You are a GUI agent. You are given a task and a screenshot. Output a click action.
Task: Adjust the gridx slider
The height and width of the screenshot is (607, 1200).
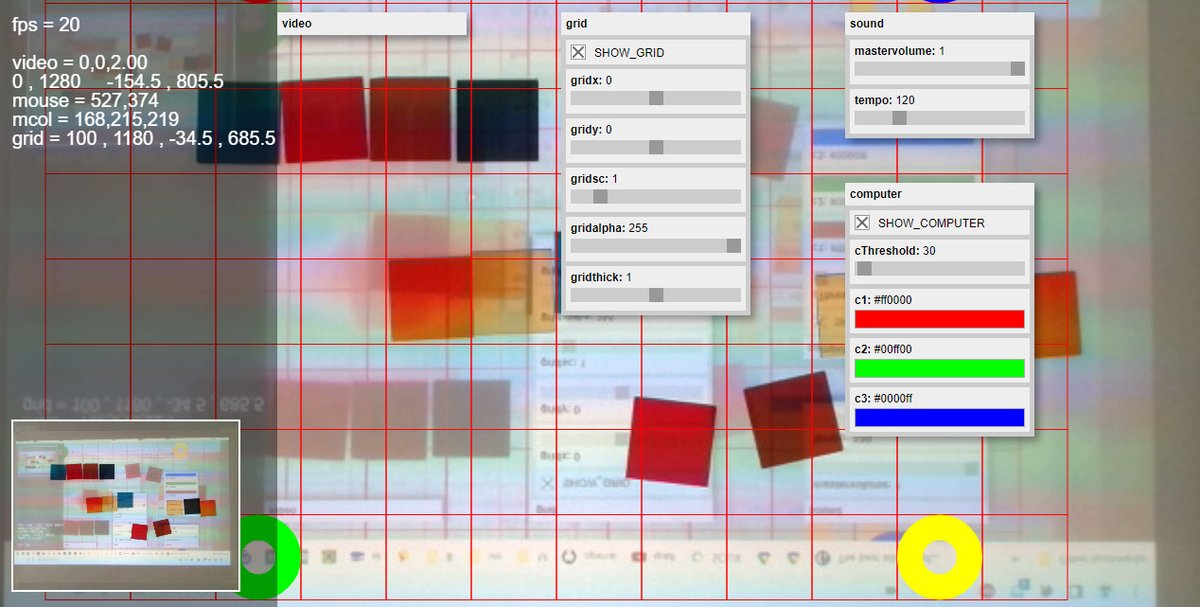pos(655,98)
